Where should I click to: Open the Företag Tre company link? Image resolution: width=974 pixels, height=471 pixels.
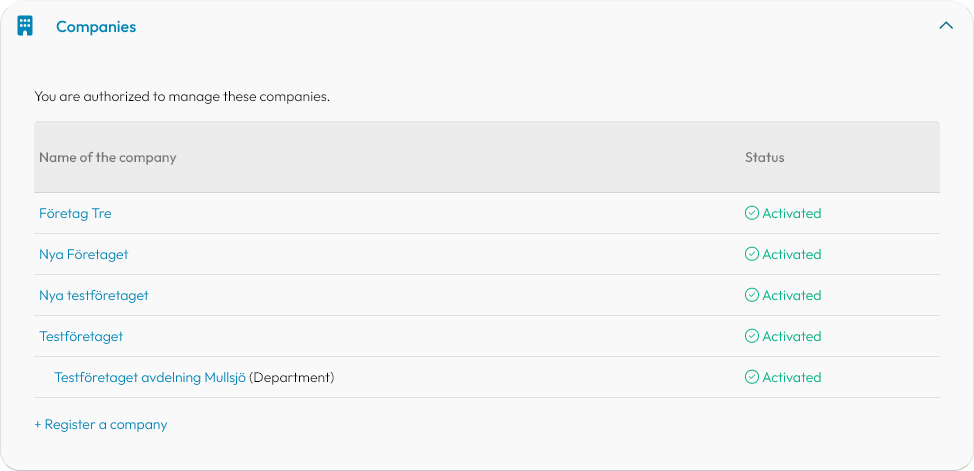(x=75, y=213)
